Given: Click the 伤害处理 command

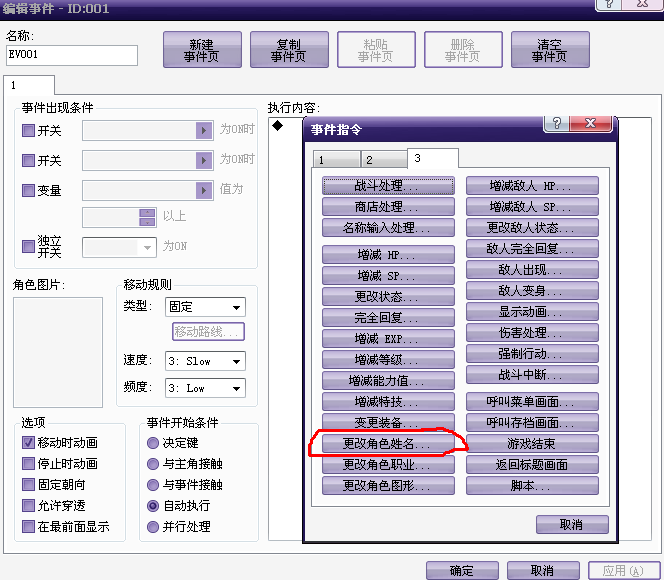Looking at the screenshot, I should click(x=532, y=333).
